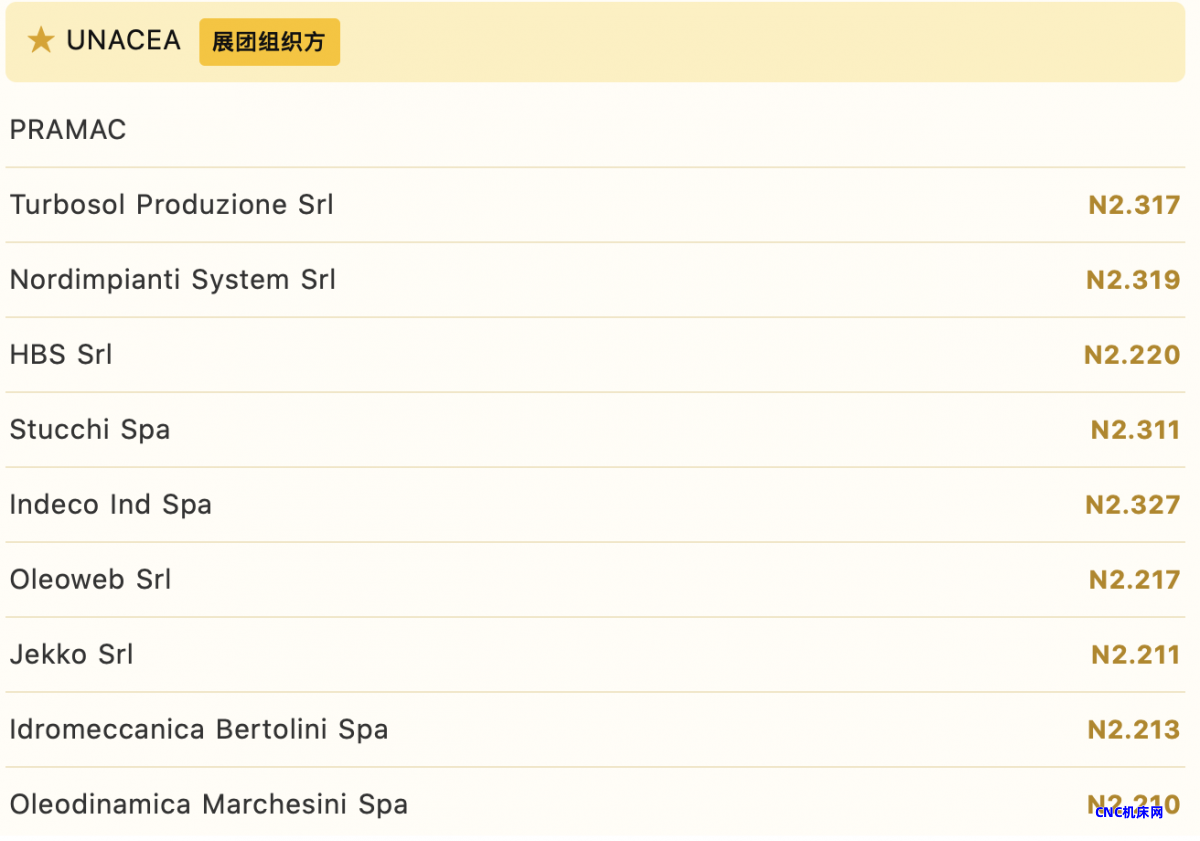Open the Jekko Srl row
1200x841 pixels.
coord(595,655)
